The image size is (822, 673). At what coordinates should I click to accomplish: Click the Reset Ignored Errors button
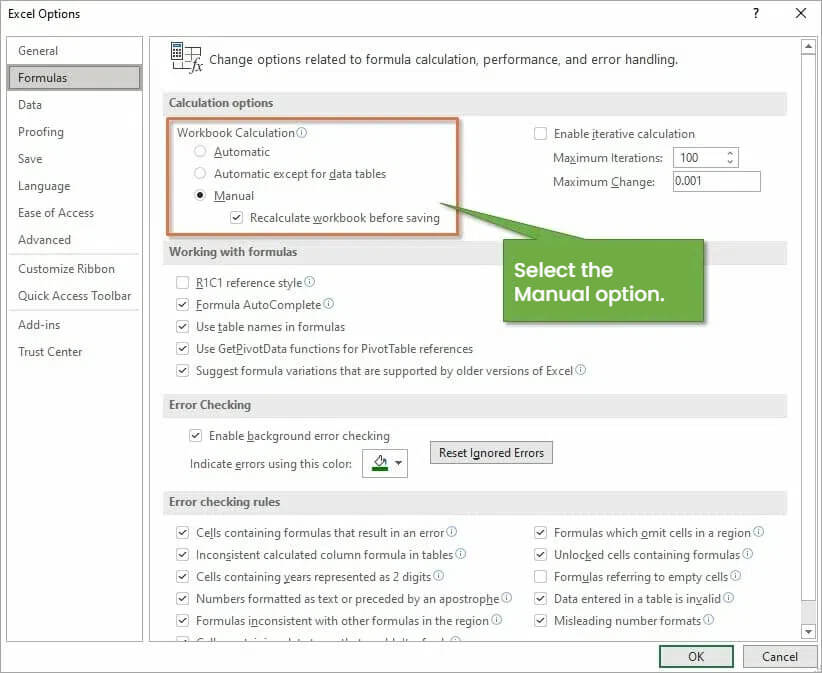(x=491, y=452)
